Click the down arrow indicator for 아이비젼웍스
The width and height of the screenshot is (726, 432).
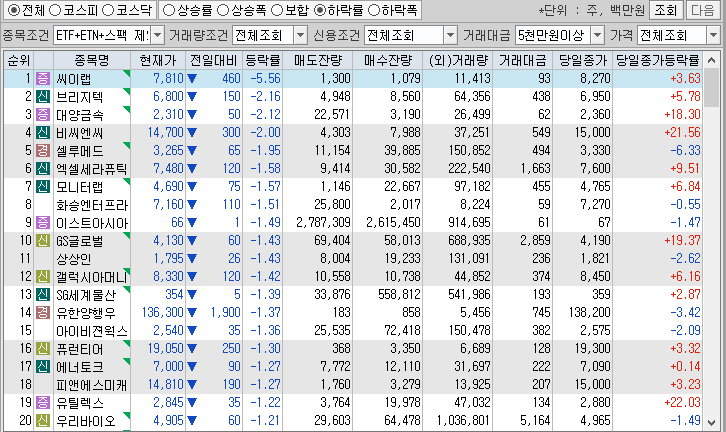[x=192, y=331]
